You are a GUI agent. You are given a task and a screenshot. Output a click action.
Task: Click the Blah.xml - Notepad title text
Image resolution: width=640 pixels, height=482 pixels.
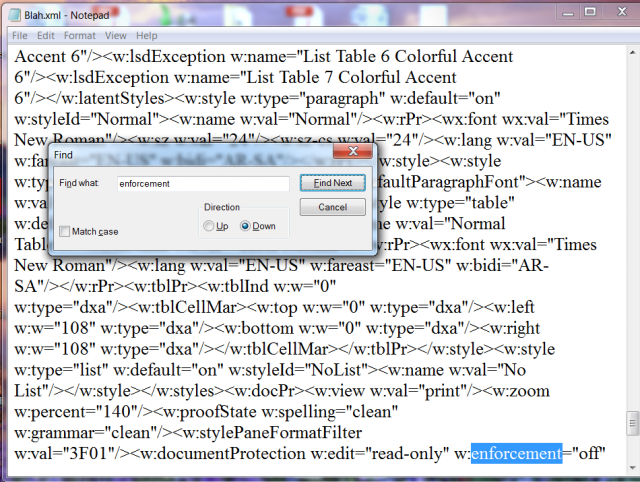coord(67,16)
